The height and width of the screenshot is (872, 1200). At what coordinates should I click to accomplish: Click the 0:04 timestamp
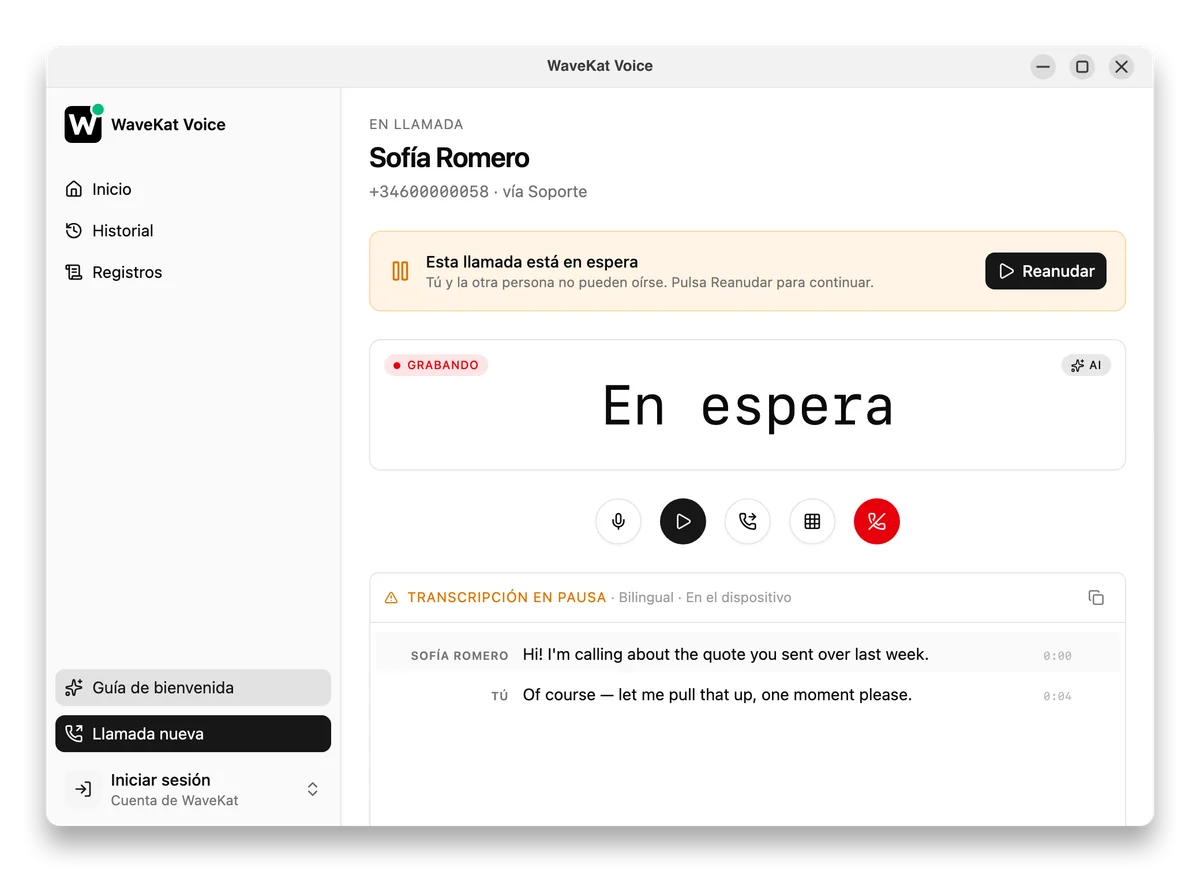(1057, 696)
